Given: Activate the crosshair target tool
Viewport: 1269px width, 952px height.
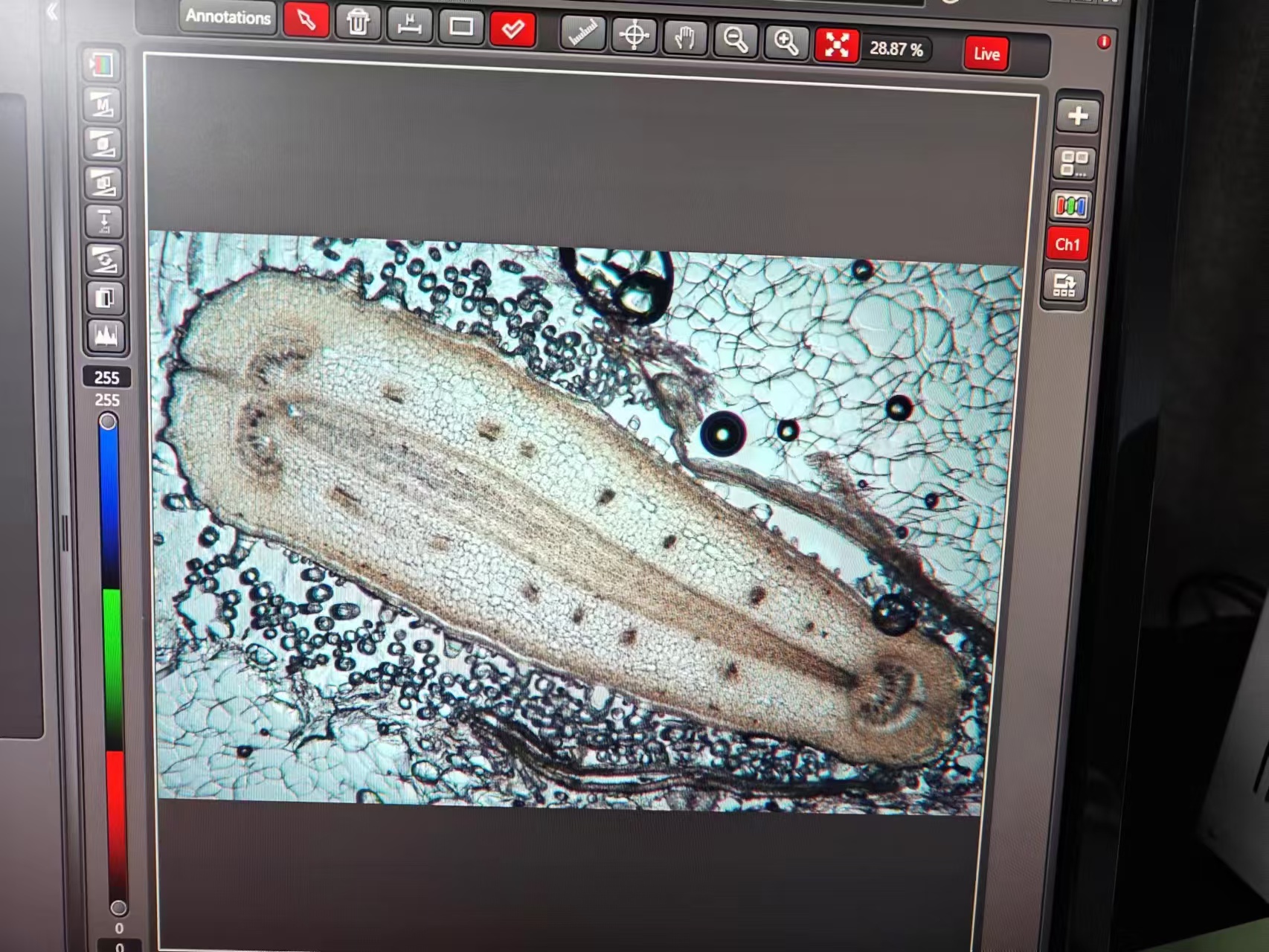Looking at the screenshot, I should (634, 35).
